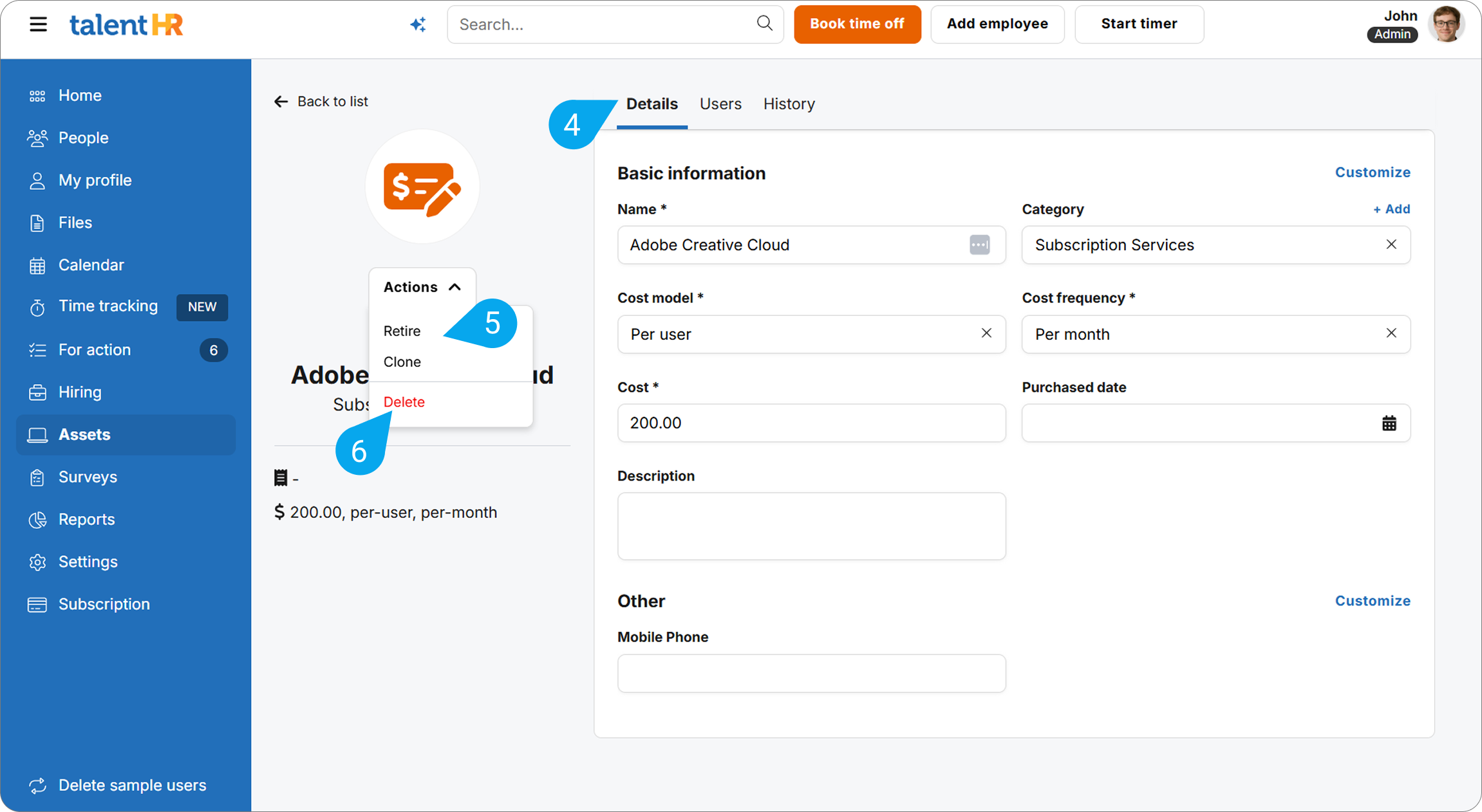Select Delete from Actions menu
The image size is (1482, 812).
coord(404,402)
